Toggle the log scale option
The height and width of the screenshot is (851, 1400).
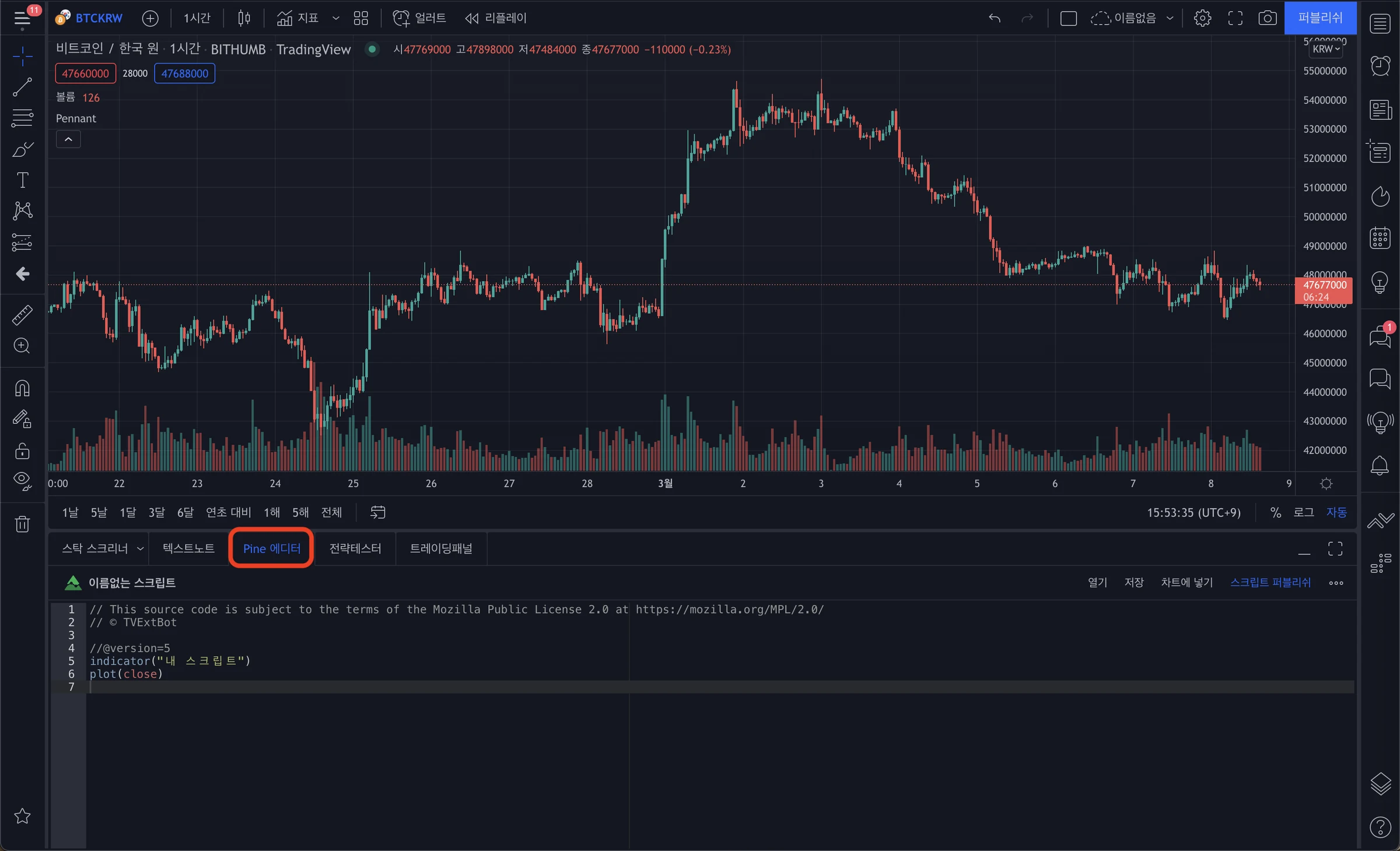[x=1303, y=512]
